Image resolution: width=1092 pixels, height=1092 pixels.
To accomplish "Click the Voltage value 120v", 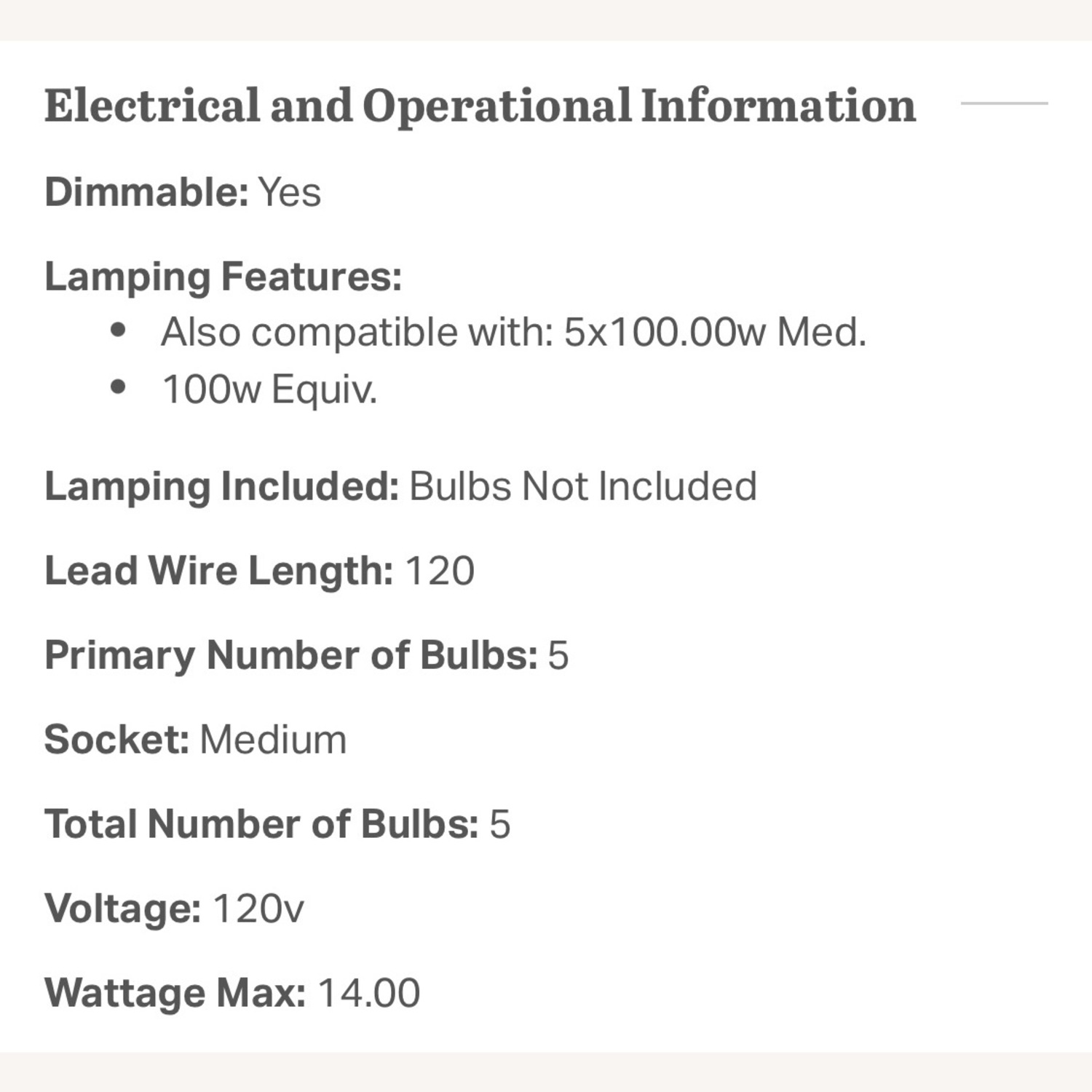I will [x=258, y=909].
